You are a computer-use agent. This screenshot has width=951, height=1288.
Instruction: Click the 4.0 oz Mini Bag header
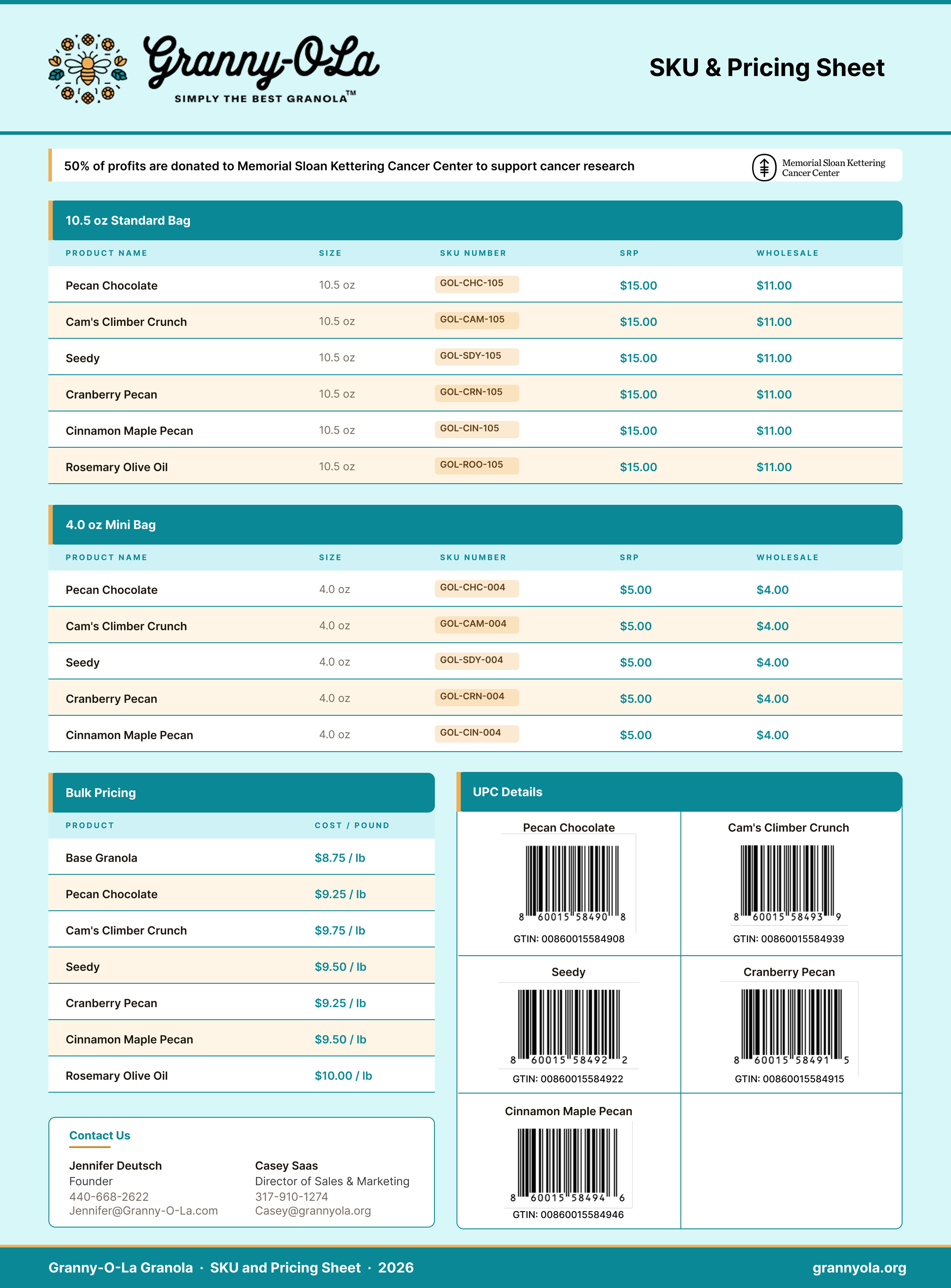click(475, 525)
